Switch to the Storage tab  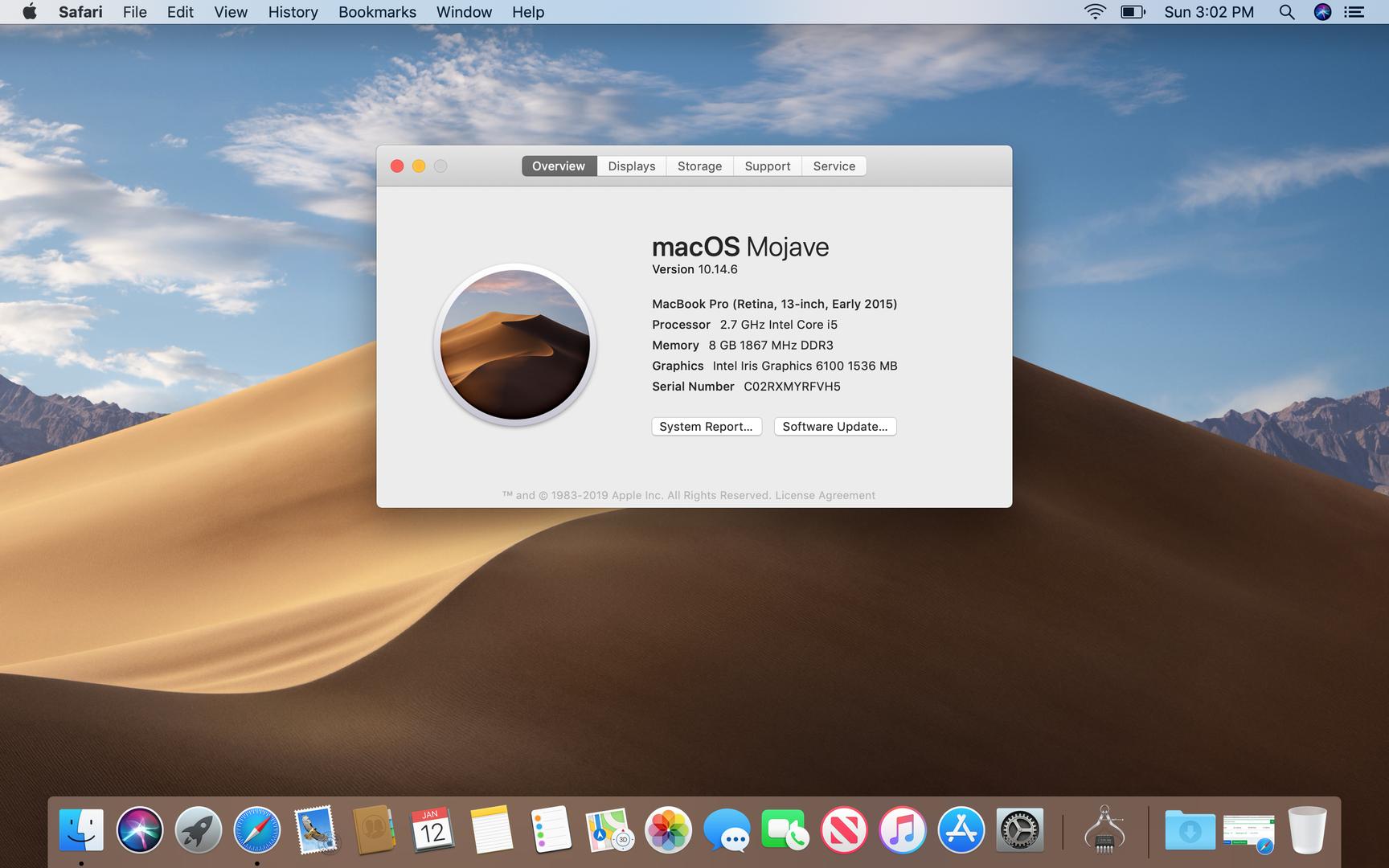pos(699,166)
